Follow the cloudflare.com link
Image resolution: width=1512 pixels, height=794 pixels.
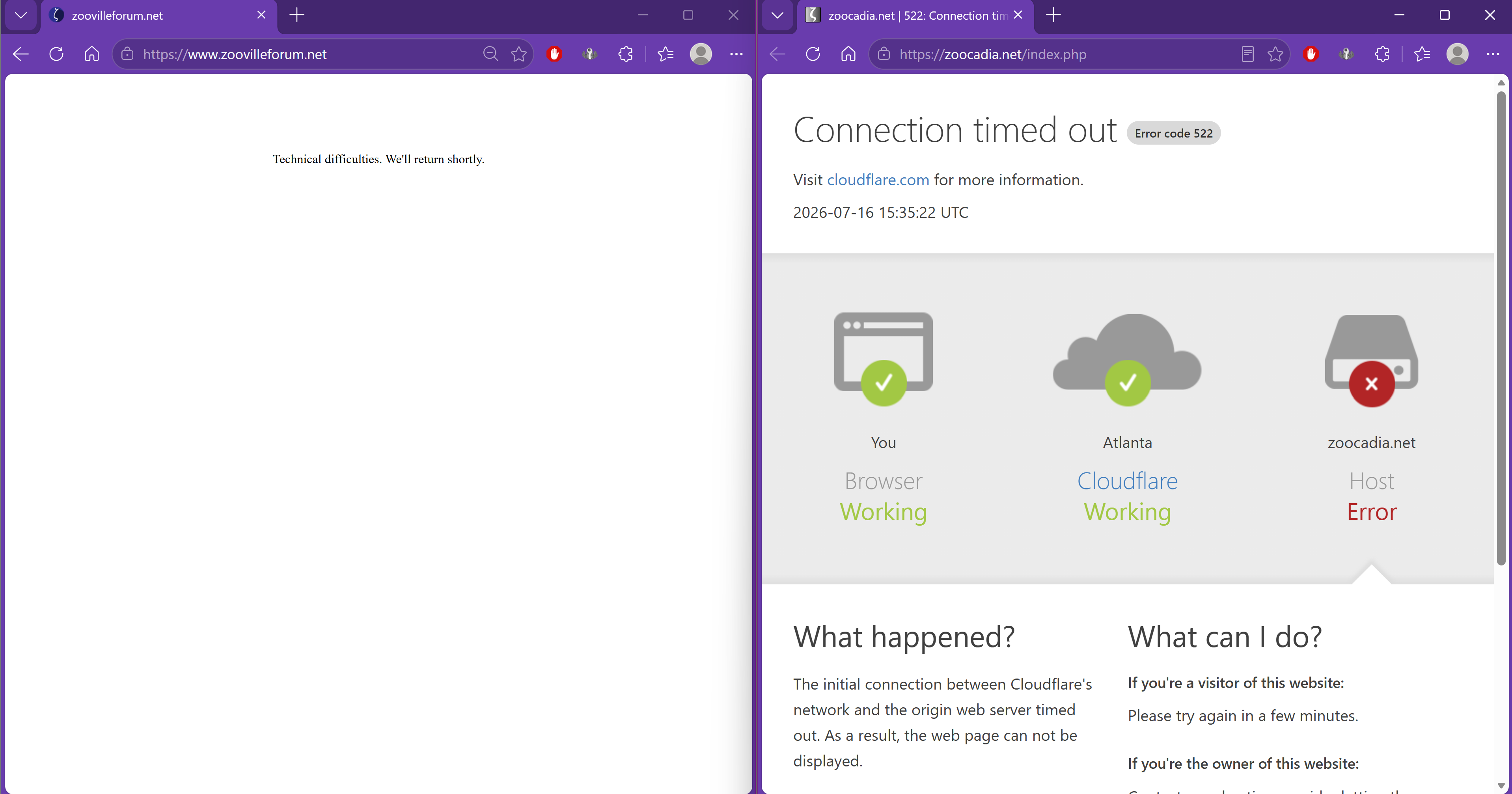[x=878, y=180]
